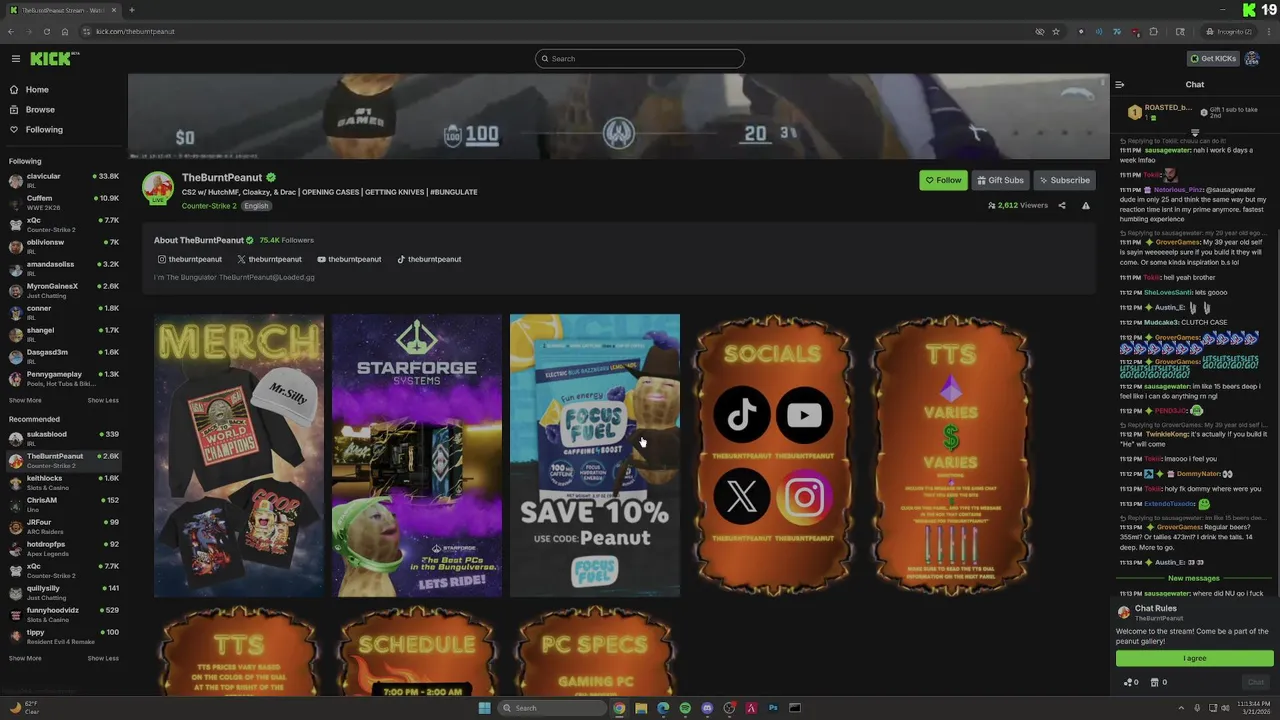Viewport: 1280px width, 720px height.
Task: Open the Instagram icon in Socials panel
Action: click(x=804, y=497)
